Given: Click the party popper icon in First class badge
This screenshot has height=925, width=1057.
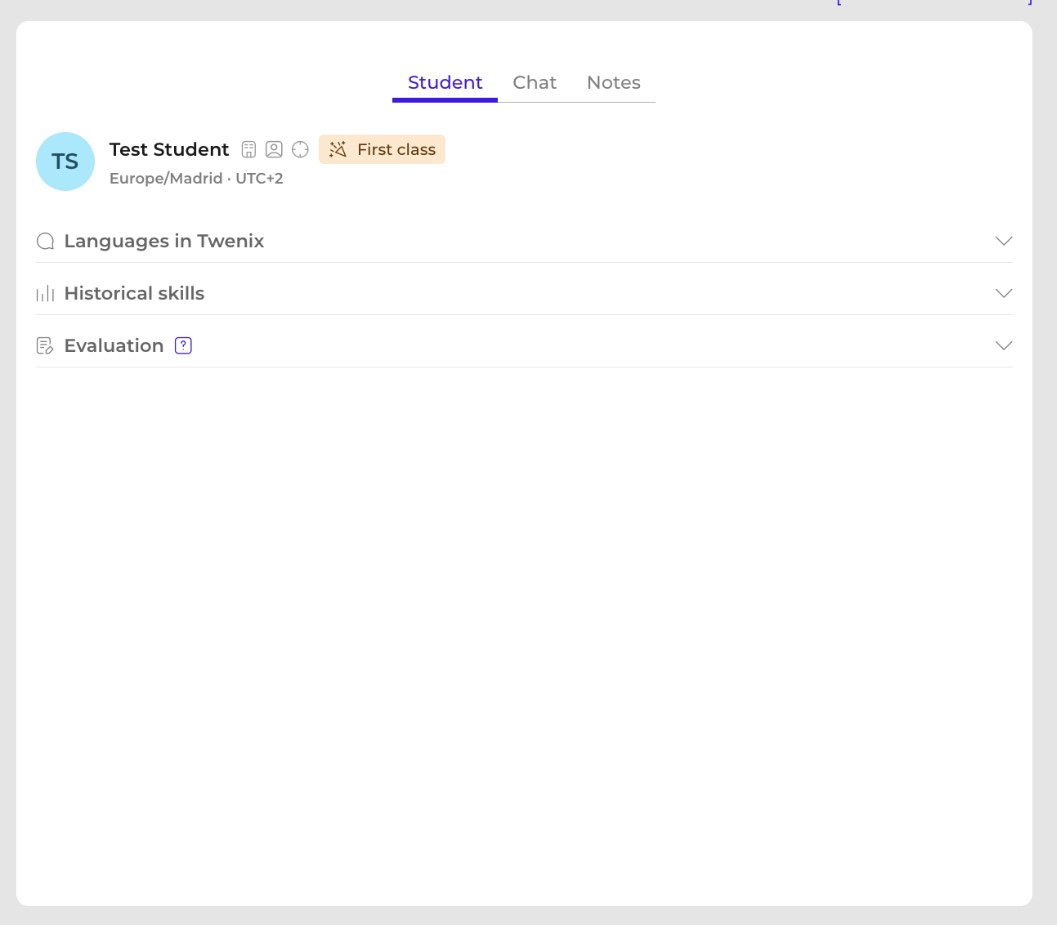Looking at the screenshot, I should tap(338, 150).
